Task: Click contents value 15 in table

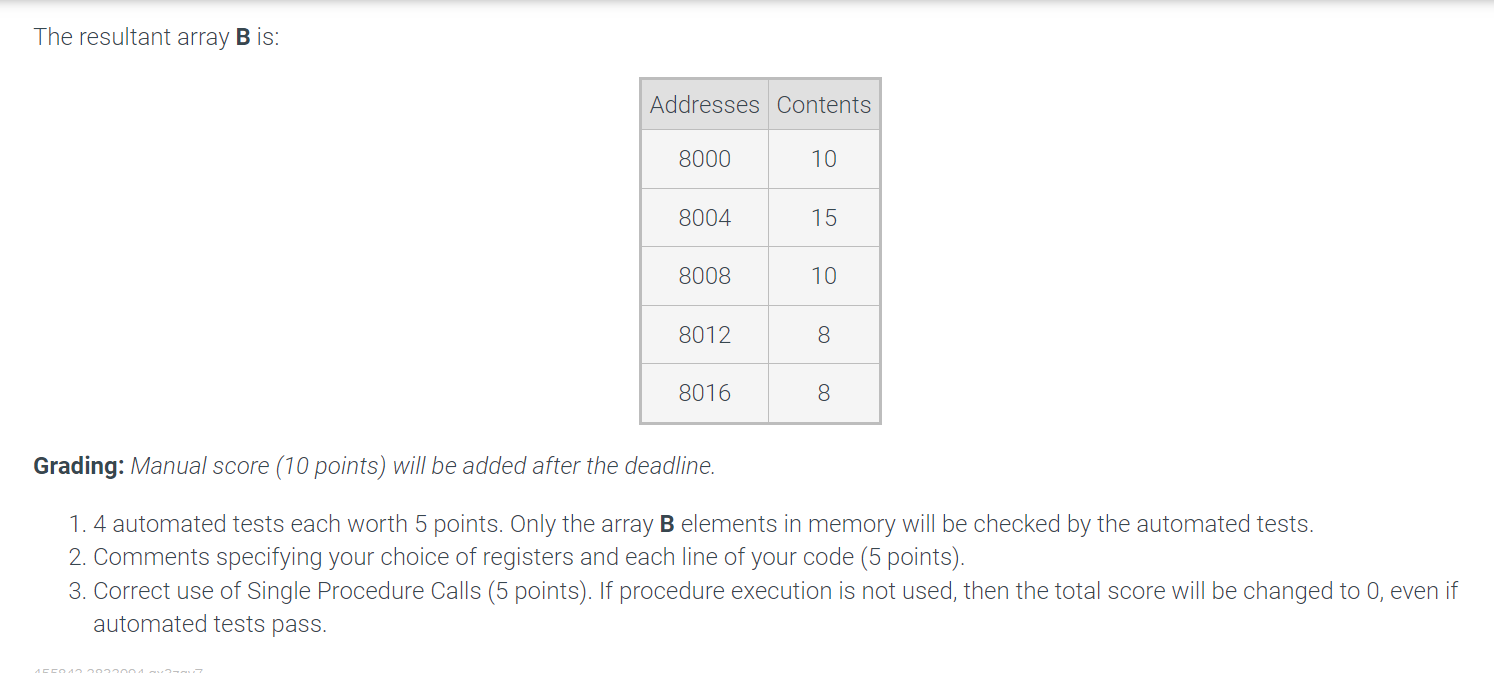Action: pyautogui.click(x=824, y=218)
